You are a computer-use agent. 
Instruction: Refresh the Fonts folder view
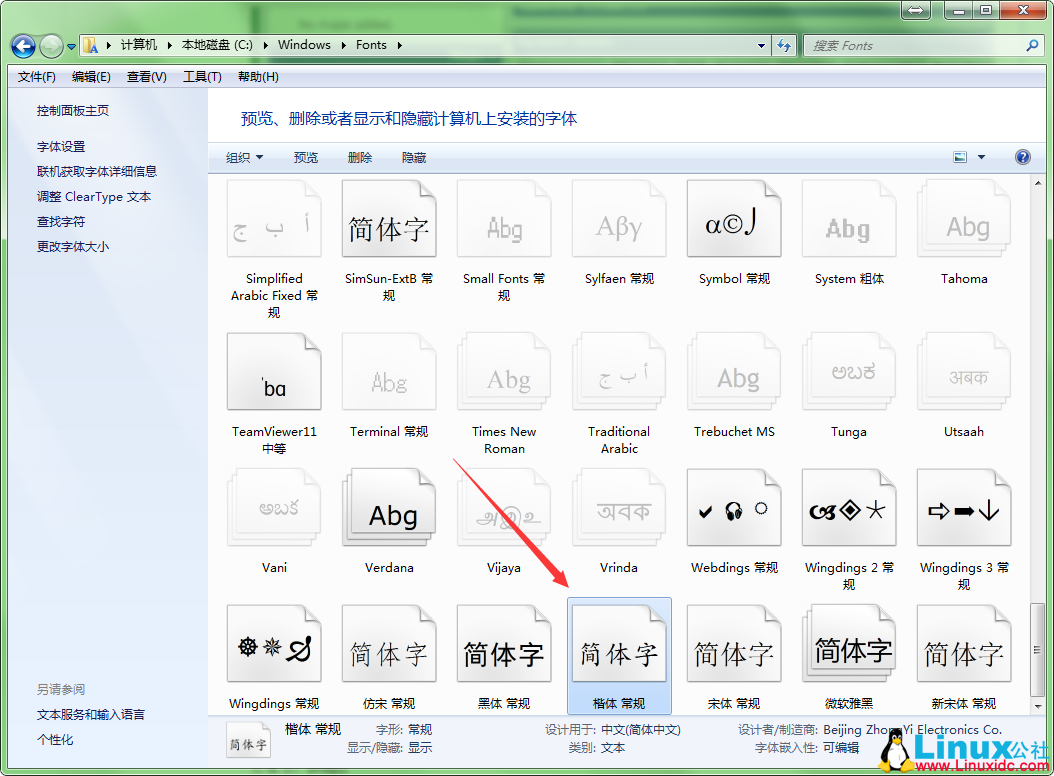coord(784,45)
